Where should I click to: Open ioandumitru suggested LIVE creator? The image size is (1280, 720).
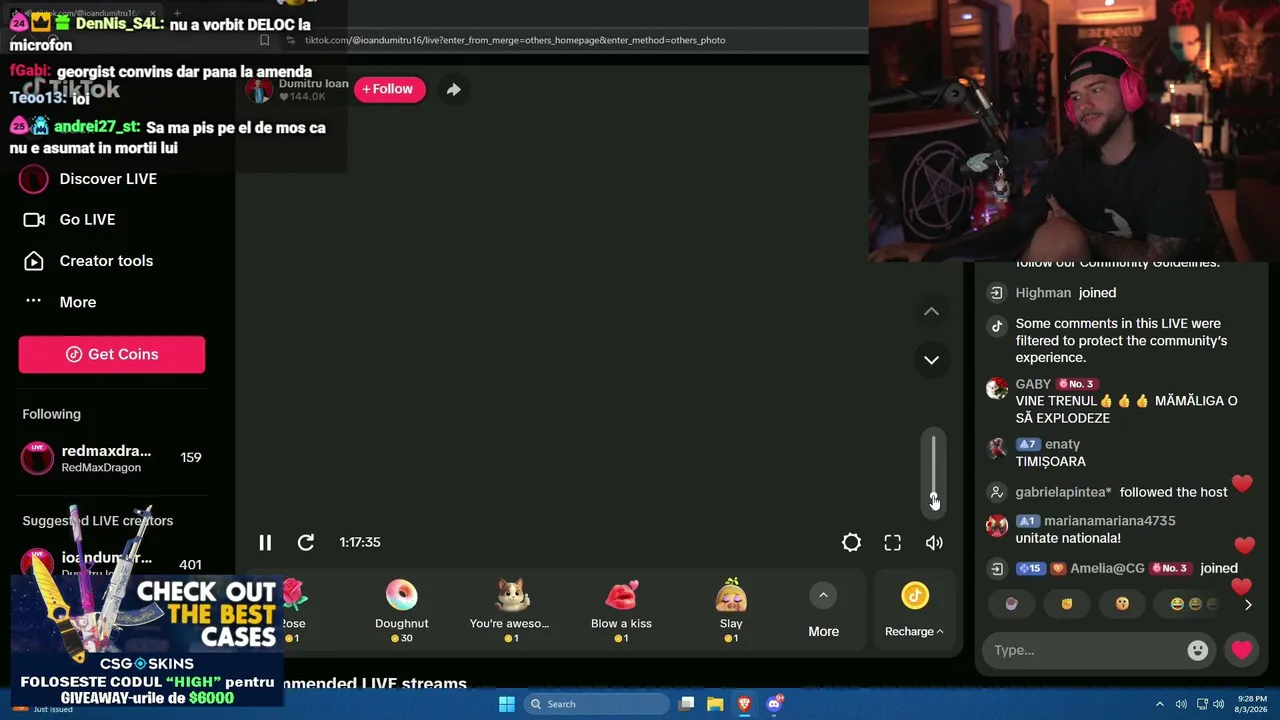(112, 563)
